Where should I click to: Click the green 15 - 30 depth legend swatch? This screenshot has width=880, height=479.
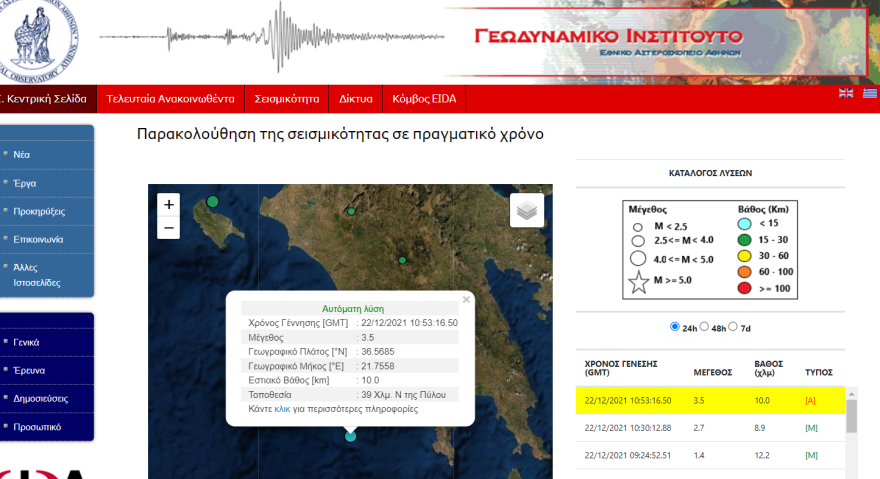coord(744,240)
